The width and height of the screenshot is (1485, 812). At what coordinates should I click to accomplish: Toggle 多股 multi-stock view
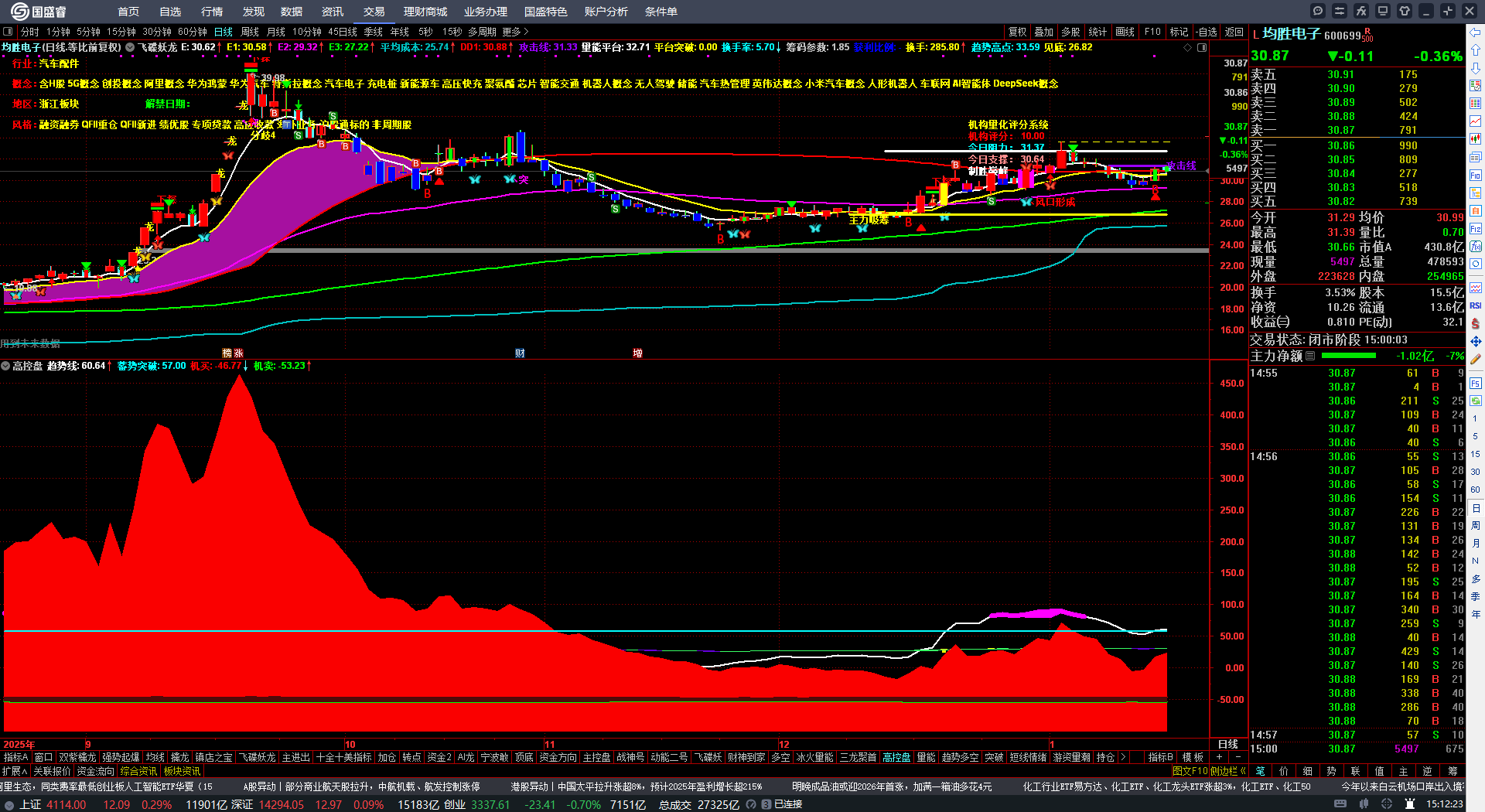click(1070, 32)
